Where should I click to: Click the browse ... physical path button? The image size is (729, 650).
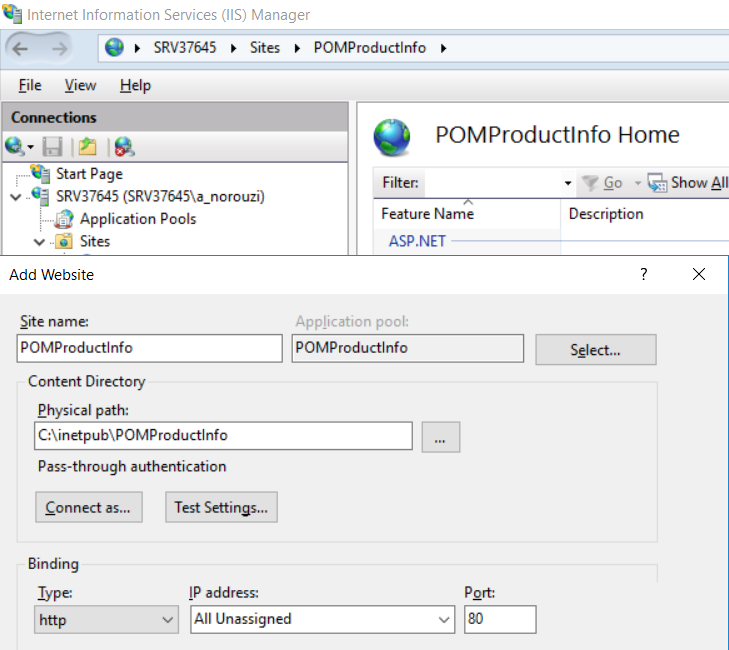[440, 437]
